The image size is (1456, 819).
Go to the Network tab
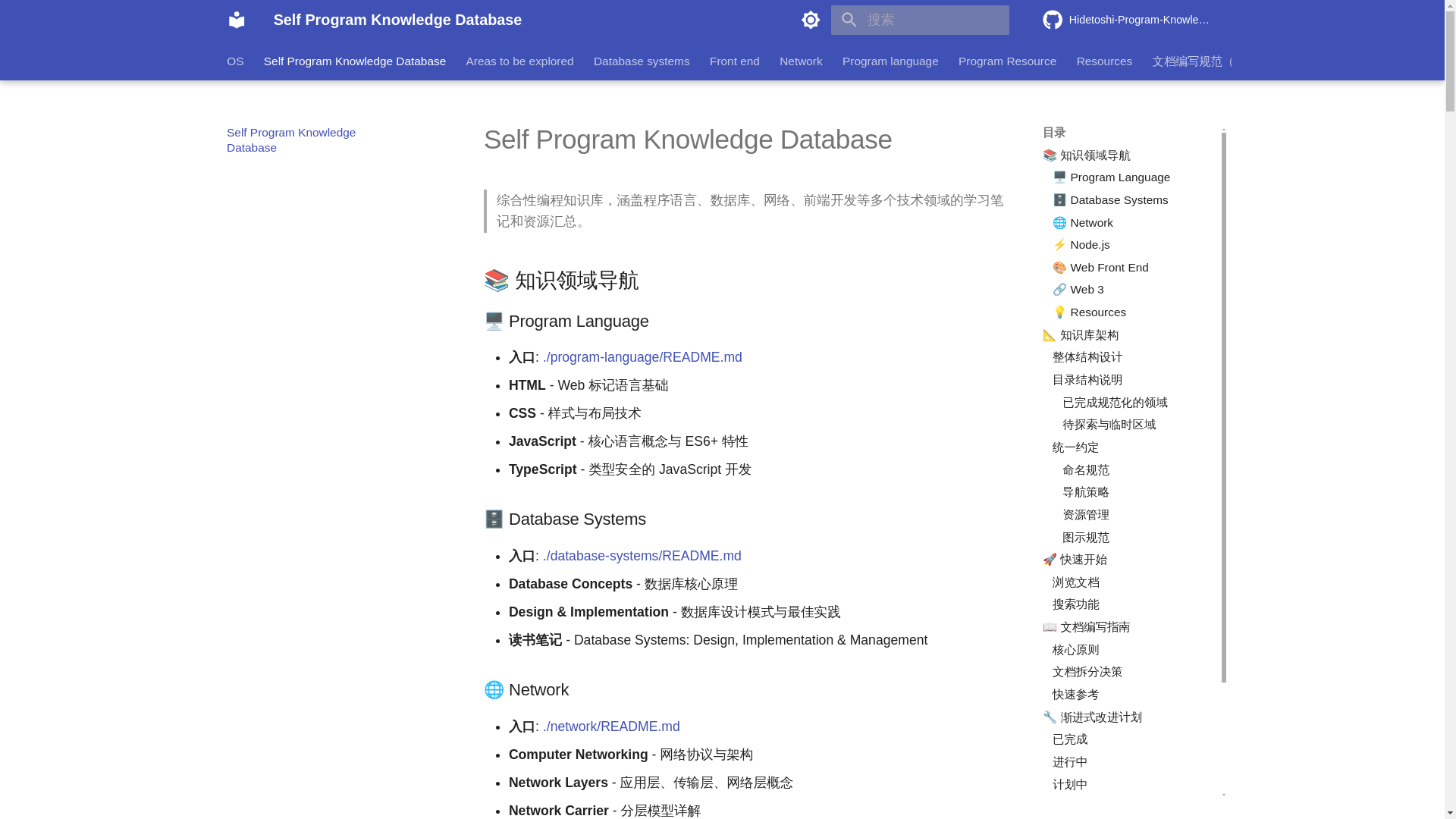800,61
